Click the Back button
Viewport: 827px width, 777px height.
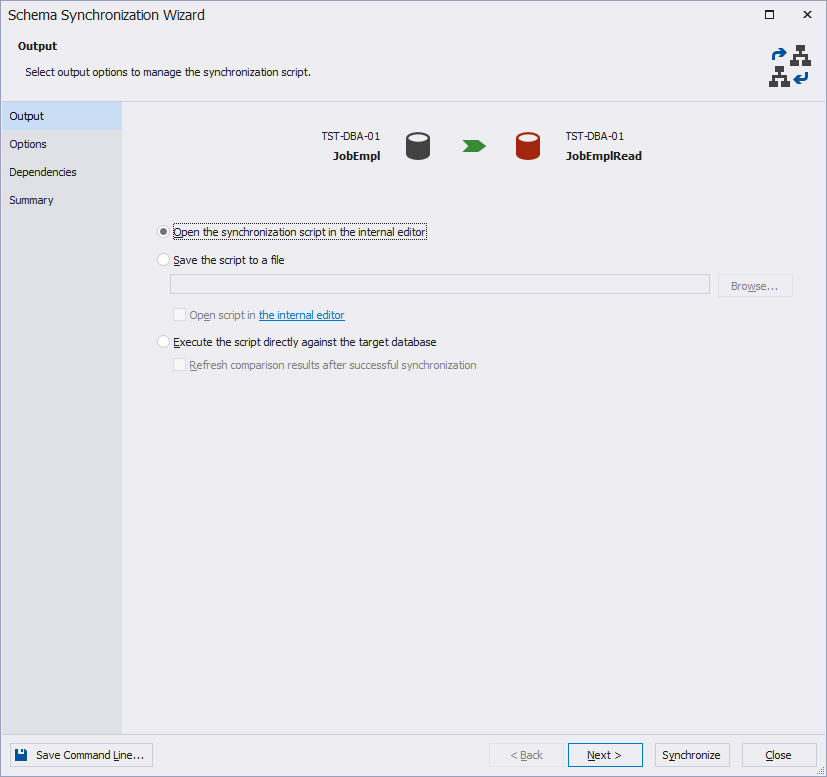point(526,755)
